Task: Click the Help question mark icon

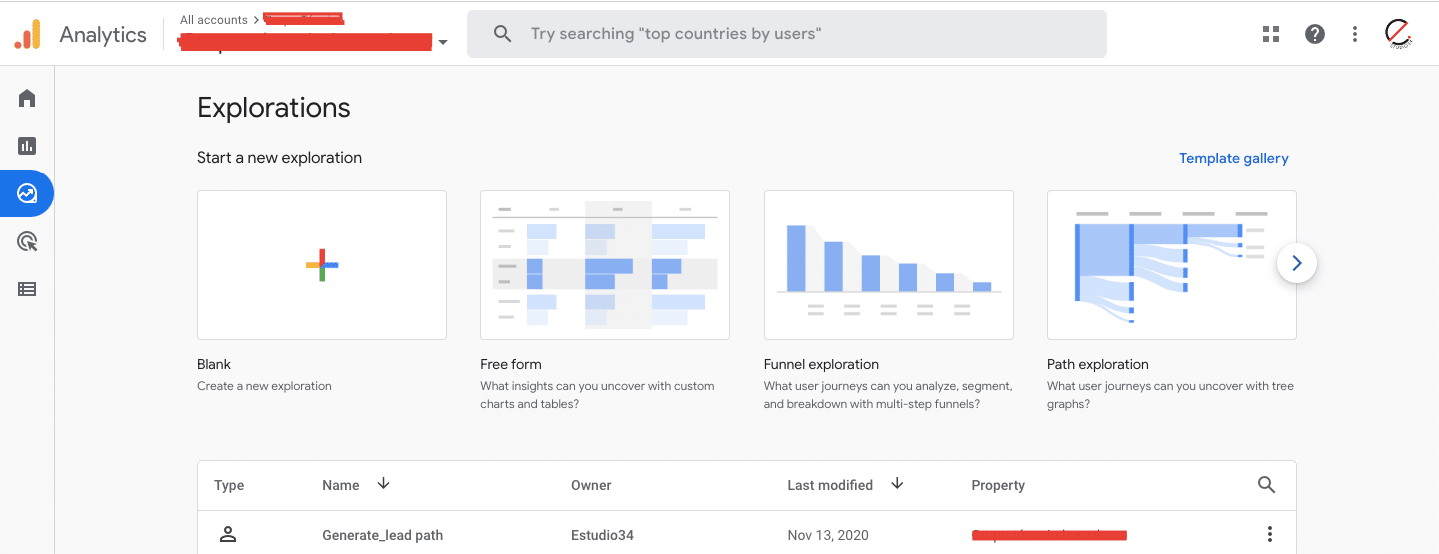Action: point(1315,34)
